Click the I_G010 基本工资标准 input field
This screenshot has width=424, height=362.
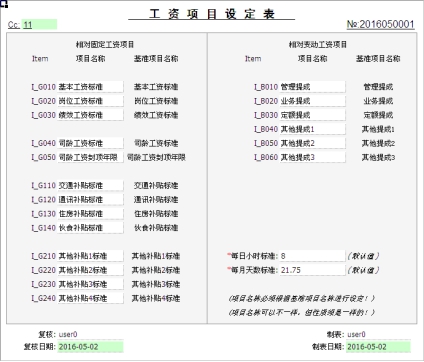pyautogui.click(x=90, y=87)
